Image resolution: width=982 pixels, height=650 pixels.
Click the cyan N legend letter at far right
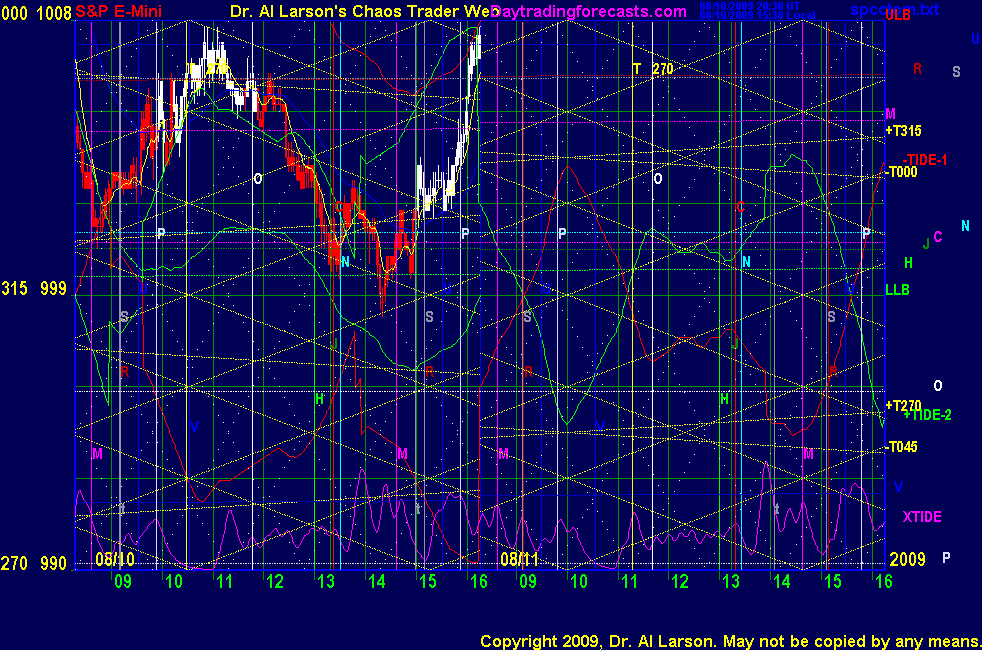tap(965, 226)
